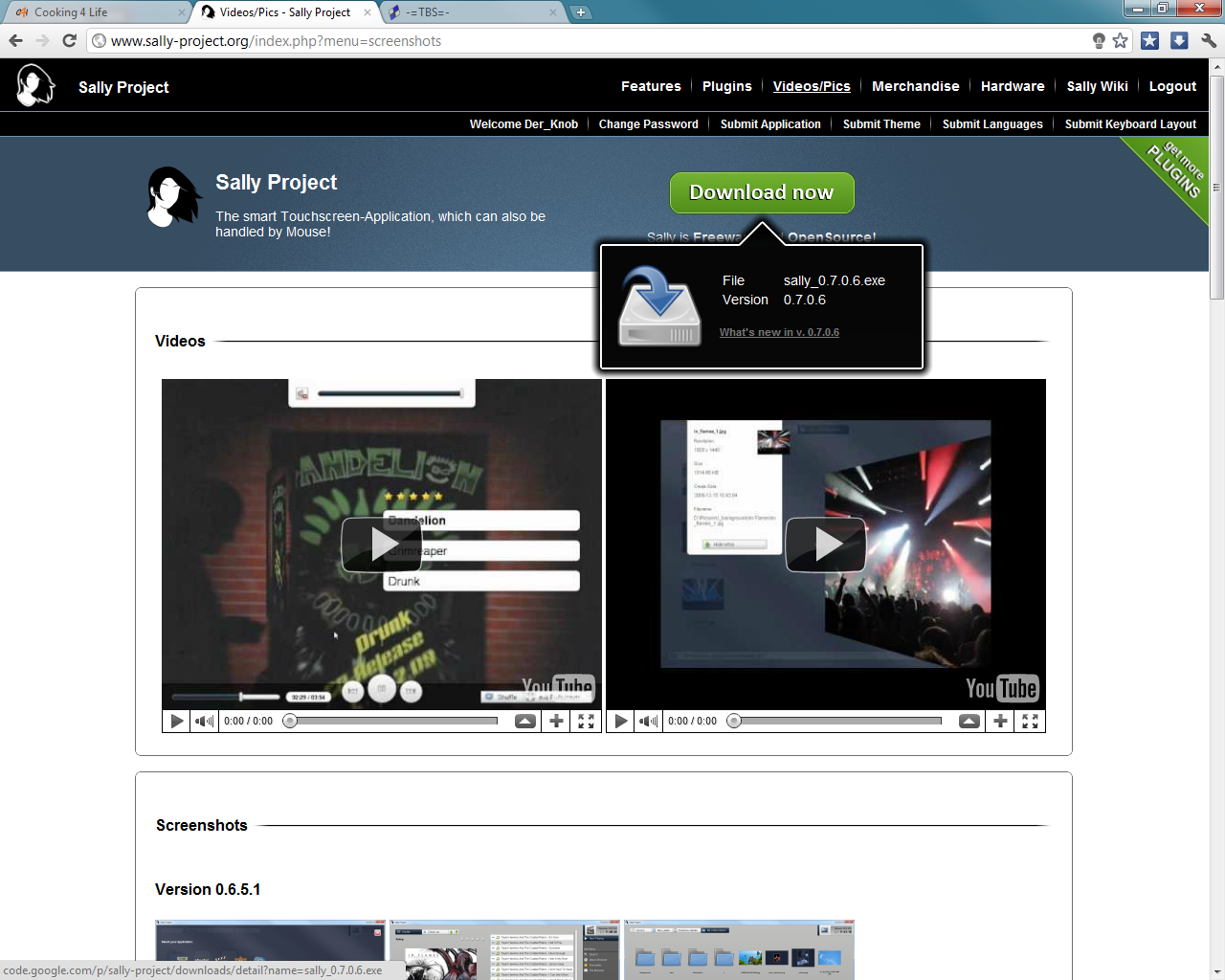Viewport: 1225px width, 980px height.
Task: Click Change Password link
Action: (x=649, y=124)
